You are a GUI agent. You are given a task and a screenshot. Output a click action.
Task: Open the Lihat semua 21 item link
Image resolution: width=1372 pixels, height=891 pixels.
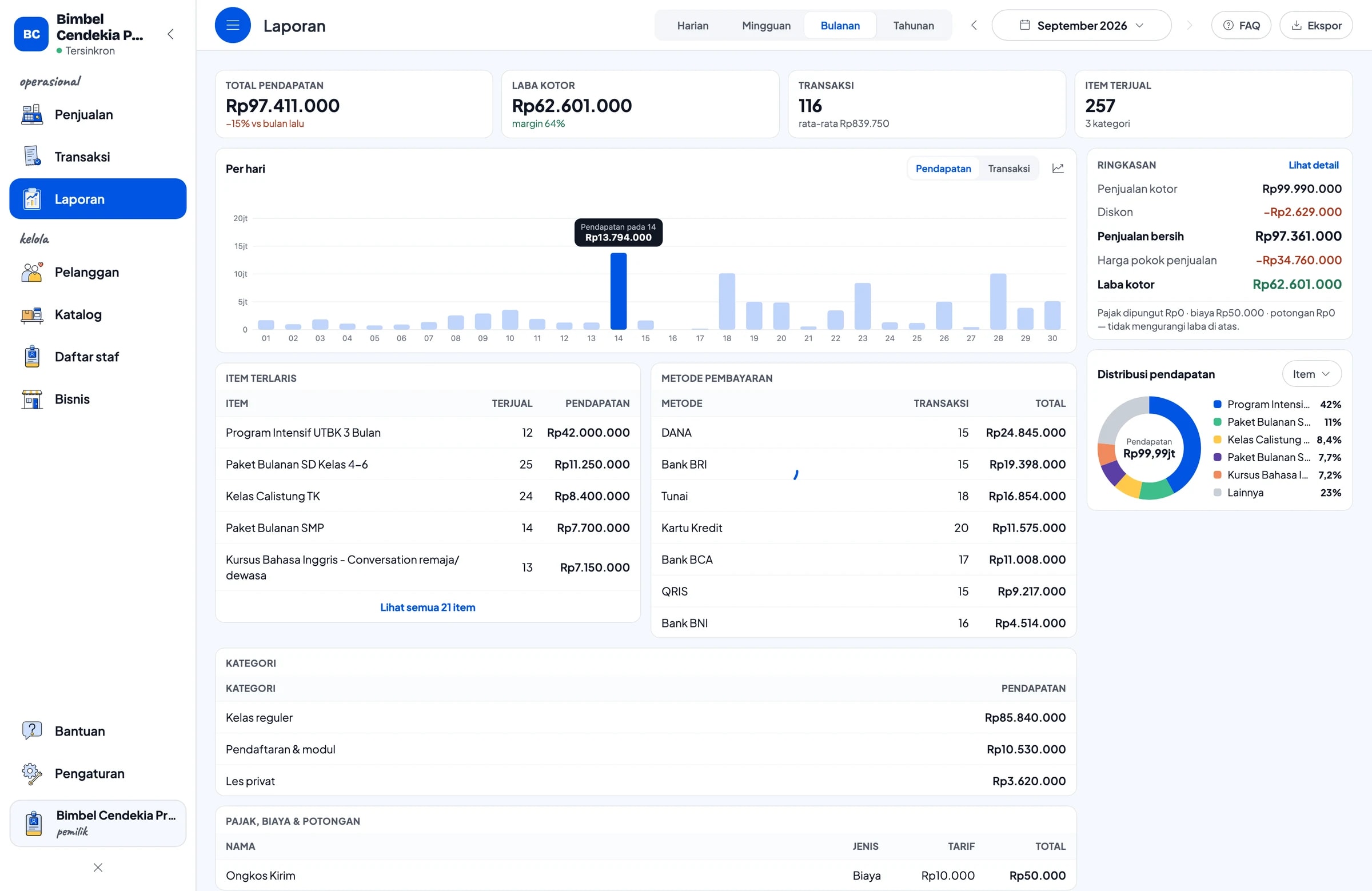click(x=428, y=607)
